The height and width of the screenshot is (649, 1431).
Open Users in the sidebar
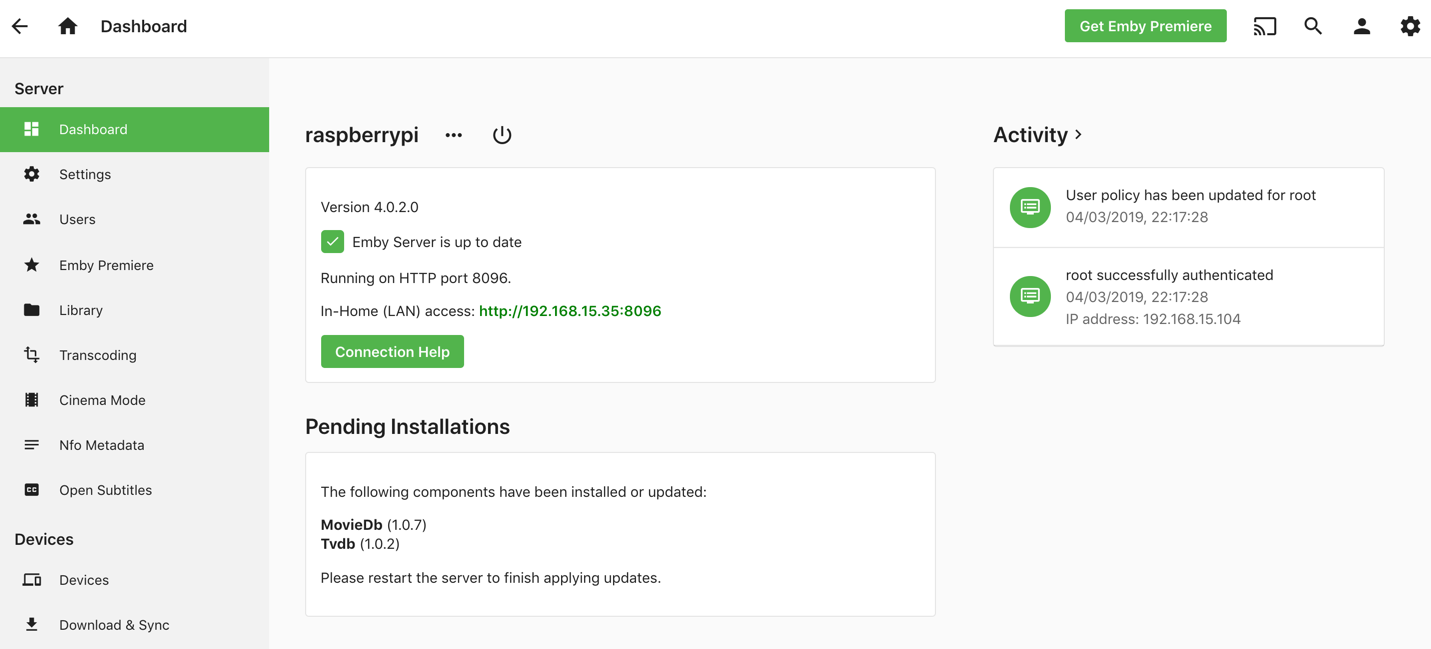(x=77, y=220)
